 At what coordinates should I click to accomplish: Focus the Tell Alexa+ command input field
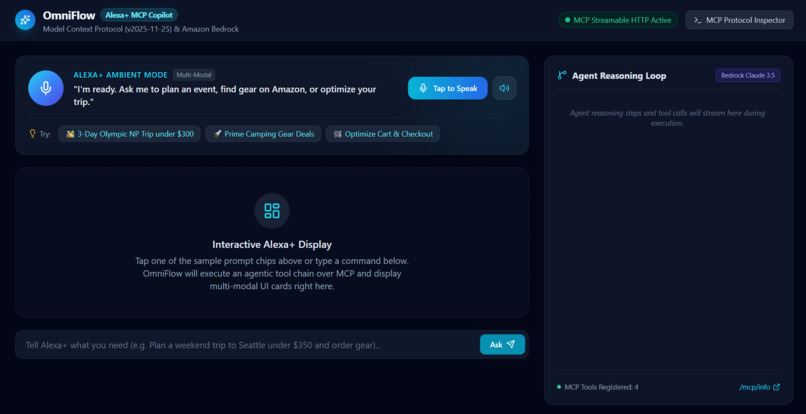tap(249, 345)
